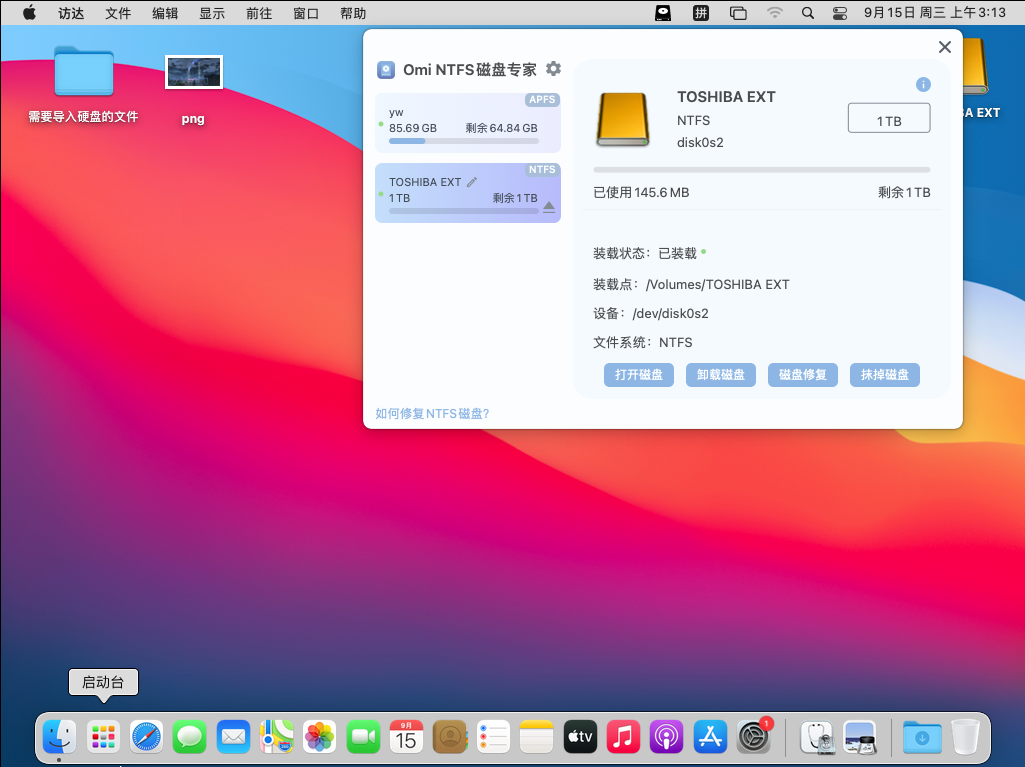This screenshot has height=767, width=1025.
Task: Select the TOSHIBA EXT NTFS disk card
Action: [467, 193]
